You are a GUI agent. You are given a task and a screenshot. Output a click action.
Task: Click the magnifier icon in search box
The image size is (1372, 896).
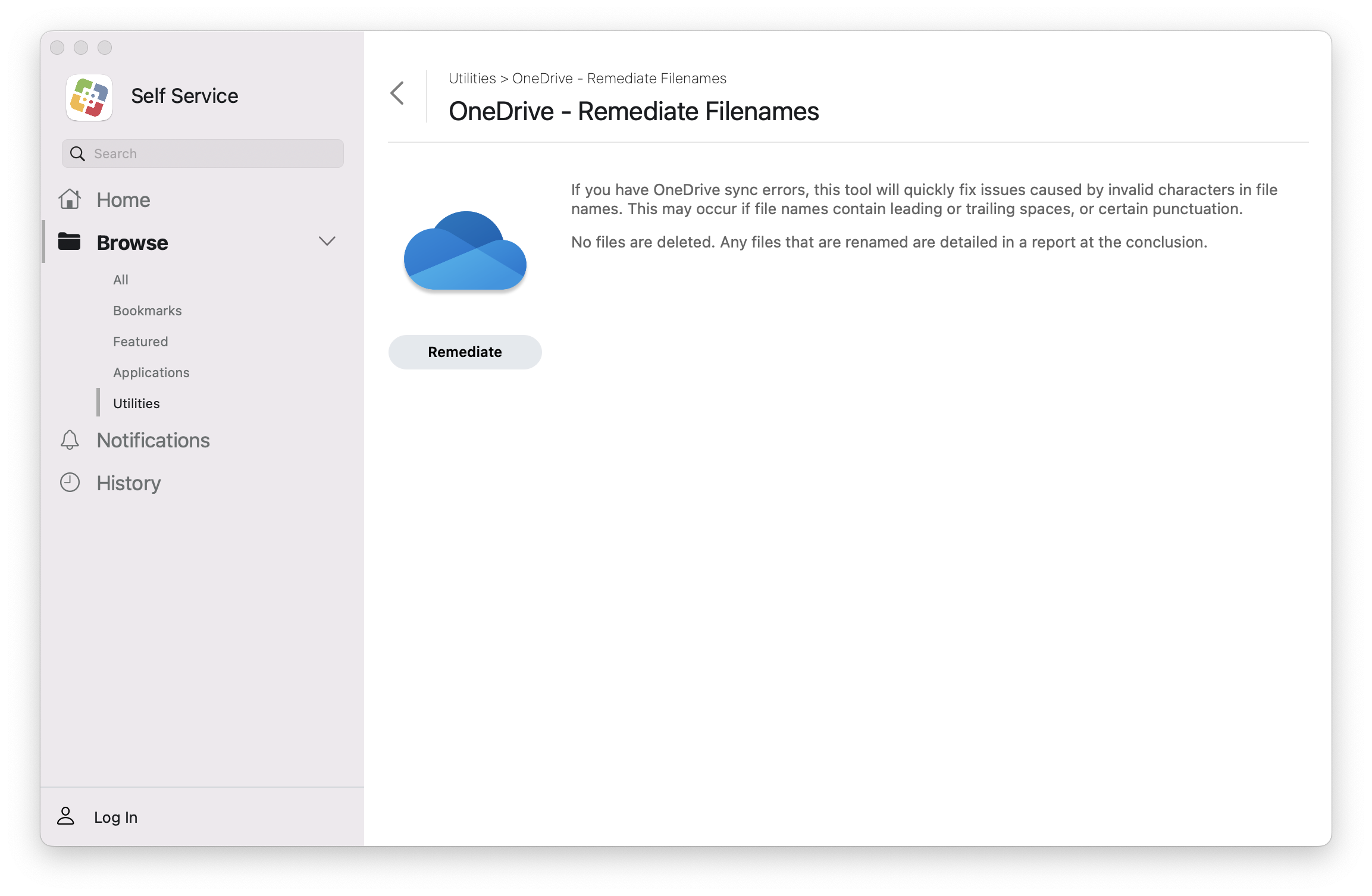click(x=77, y=154)
